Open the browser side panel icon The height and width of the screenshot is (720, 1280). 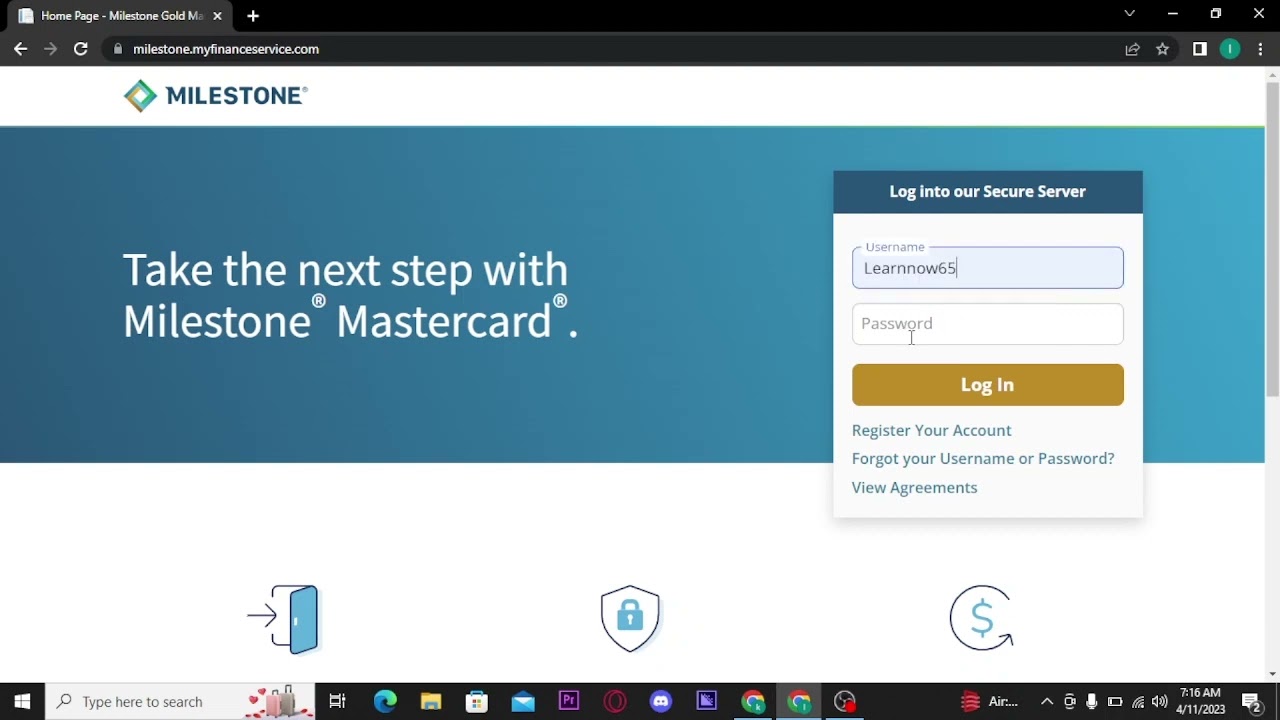(1200, 49)
